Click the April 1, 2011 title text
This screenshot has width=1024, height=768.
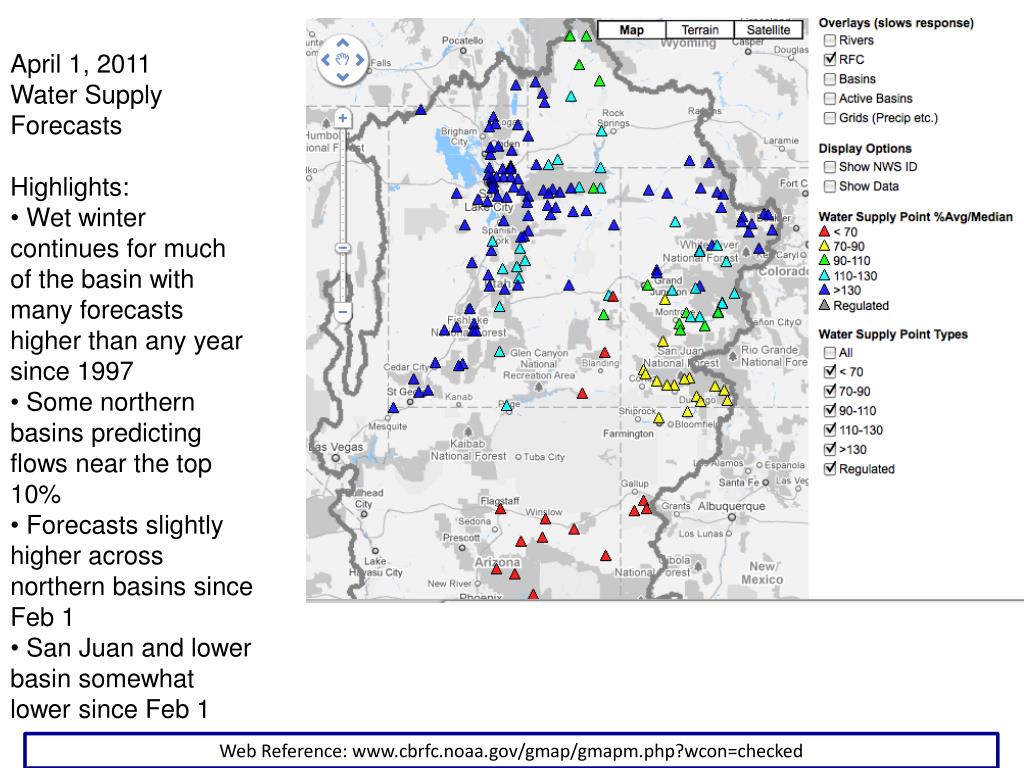tap(80, 64)
